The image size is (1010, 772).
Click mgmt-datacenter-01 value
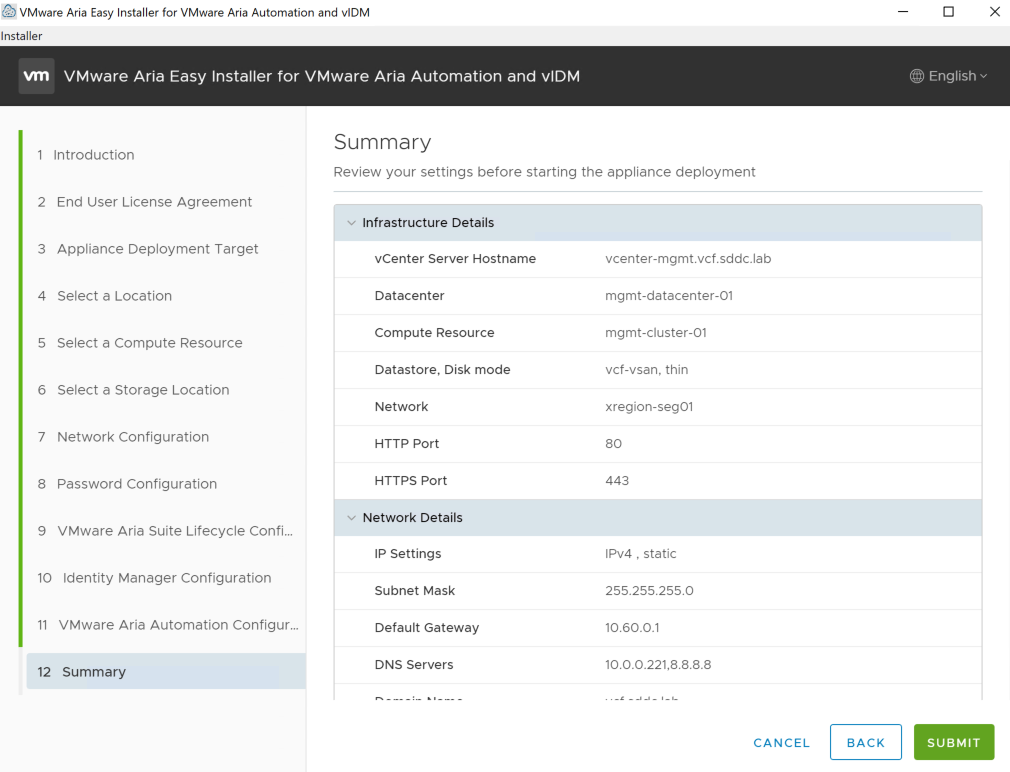pyautogui.click(x=669, y=296)
